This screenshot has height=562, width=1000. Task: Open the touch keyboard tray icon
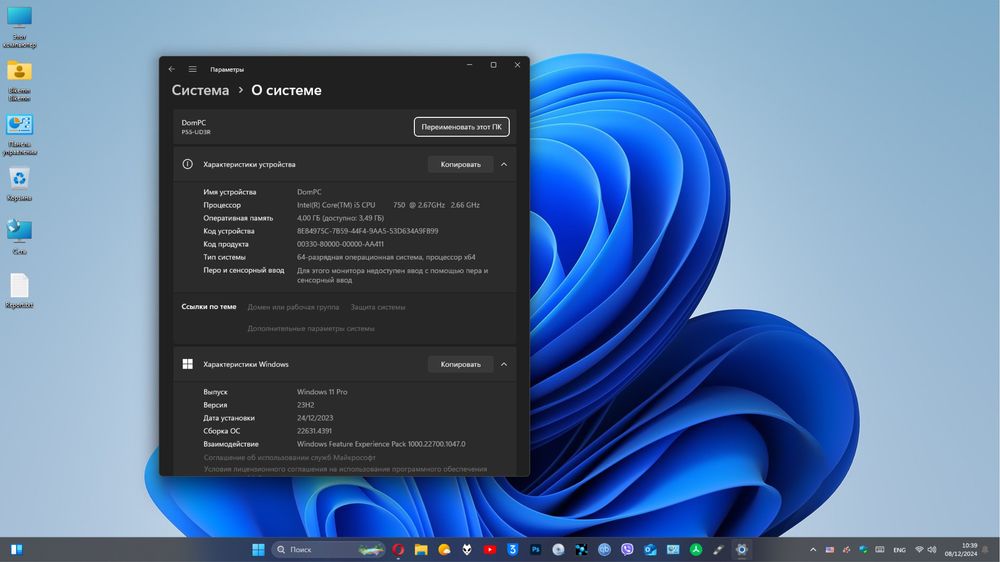[880, 549]
